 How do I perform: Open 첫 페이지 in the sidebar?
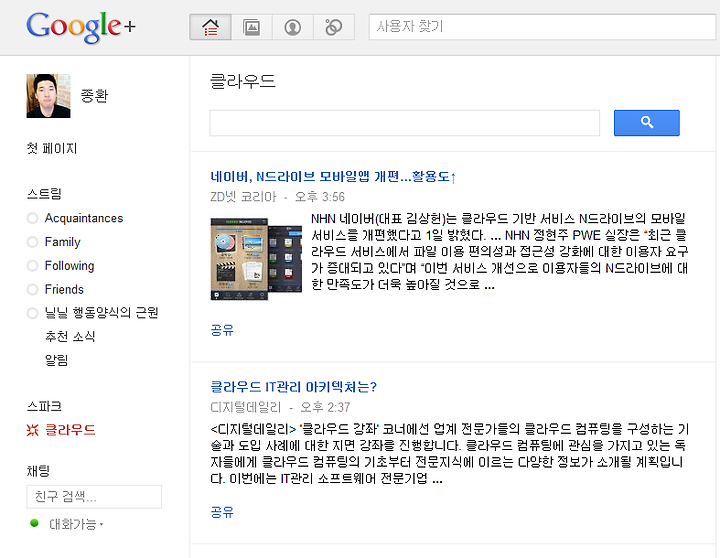pyautogui.click(x=52, y=148)
